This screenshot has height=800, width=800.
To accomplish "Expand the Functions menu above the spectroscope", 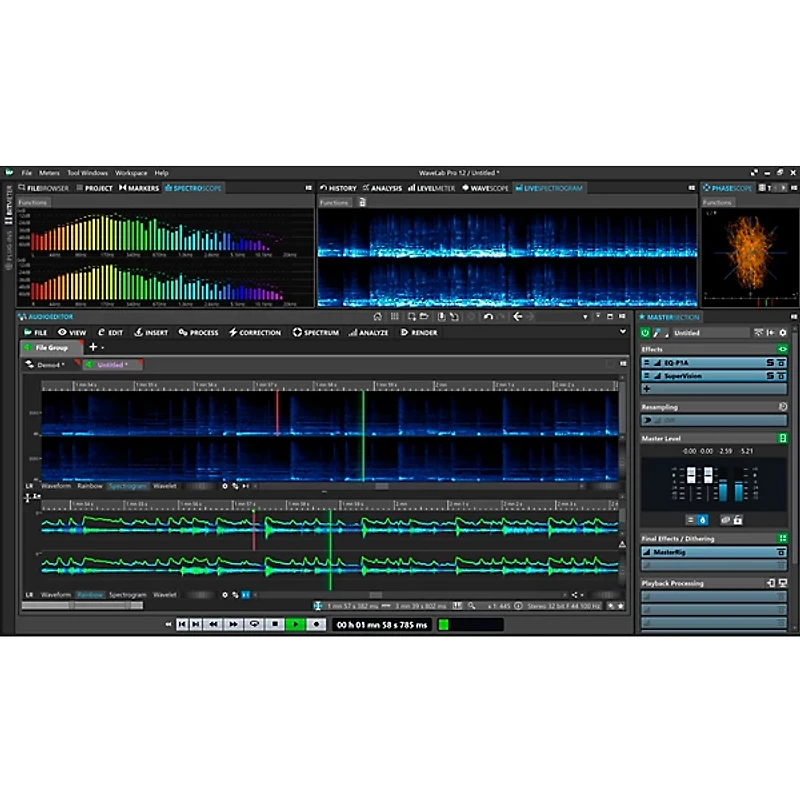I will (x=31, y=201).
